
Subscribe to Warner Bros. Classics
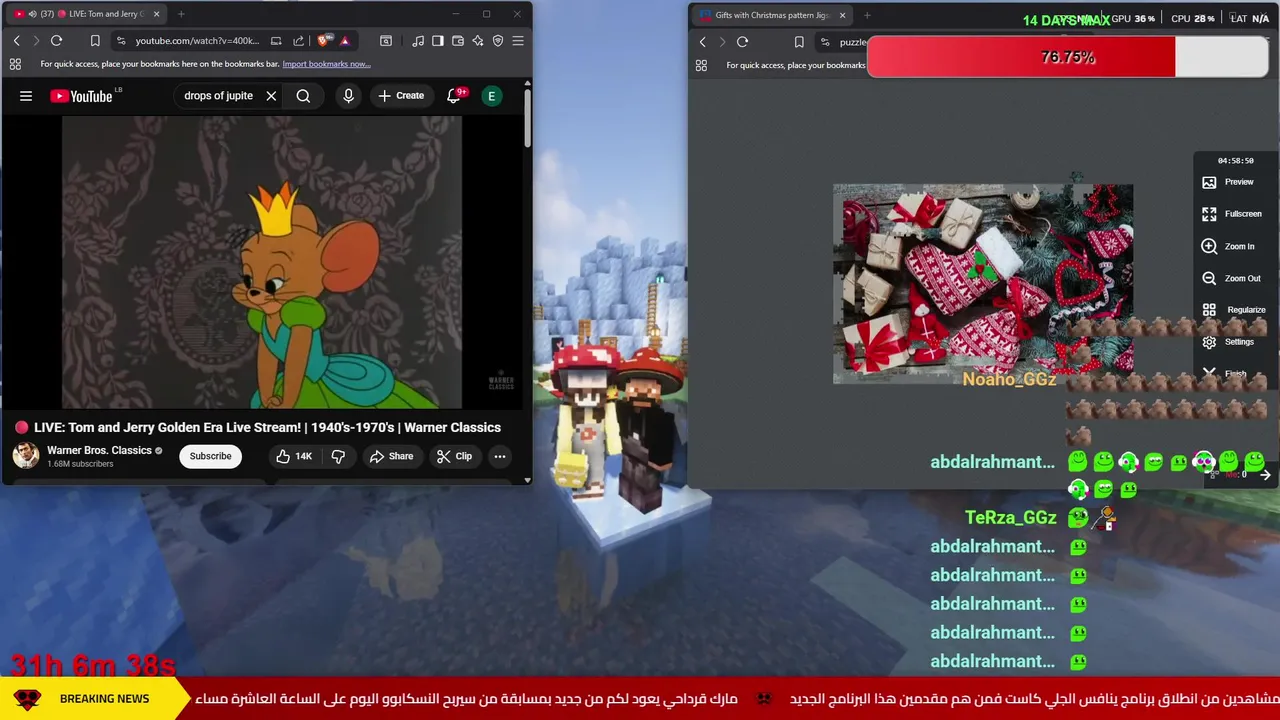click(x=211, y=456)
